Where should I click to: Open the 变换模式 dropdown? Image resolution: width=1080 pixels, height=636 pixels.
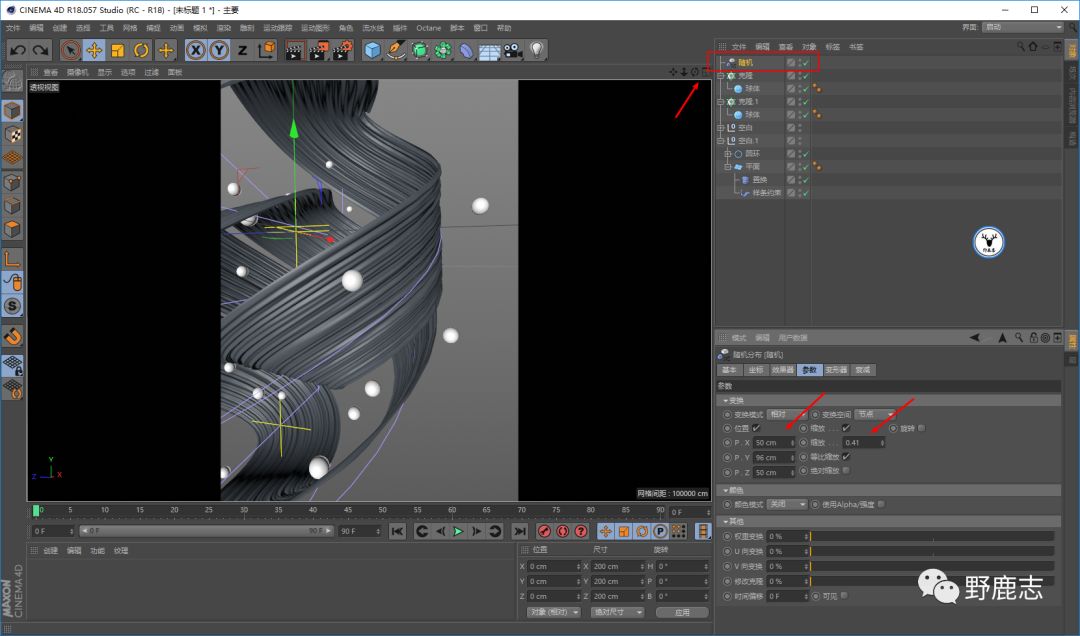pyautogui.click(x=788, y=414)
